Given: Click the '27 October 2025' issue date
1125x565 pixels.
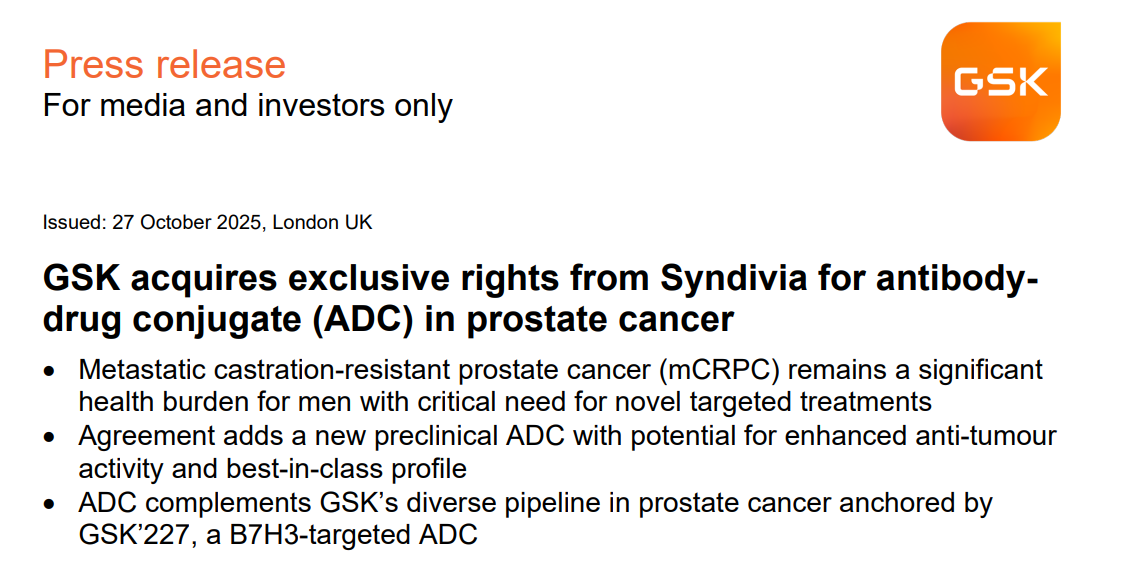Looking at the screenshot, I should (x=187, y=222).
